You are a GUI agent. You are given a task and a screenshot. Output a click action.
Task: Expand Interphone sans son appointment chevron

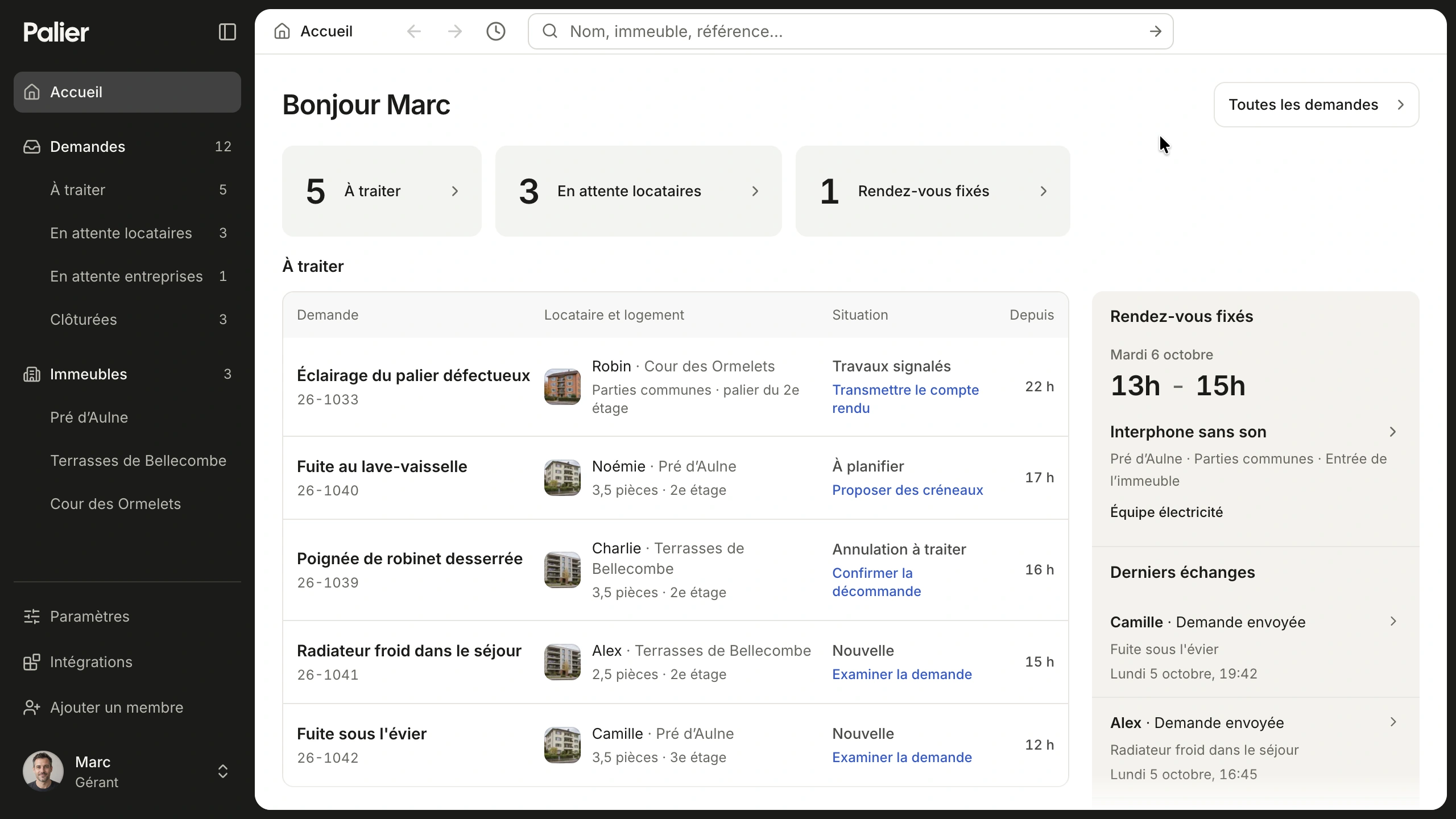(x=1393, y=432)
